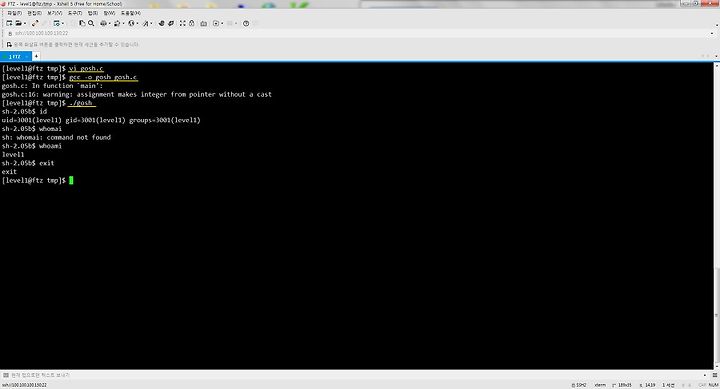Click the keyboard mapping icon
This screenshot has height=389, width=720.
pyautogui.click(x=203, y=23)
